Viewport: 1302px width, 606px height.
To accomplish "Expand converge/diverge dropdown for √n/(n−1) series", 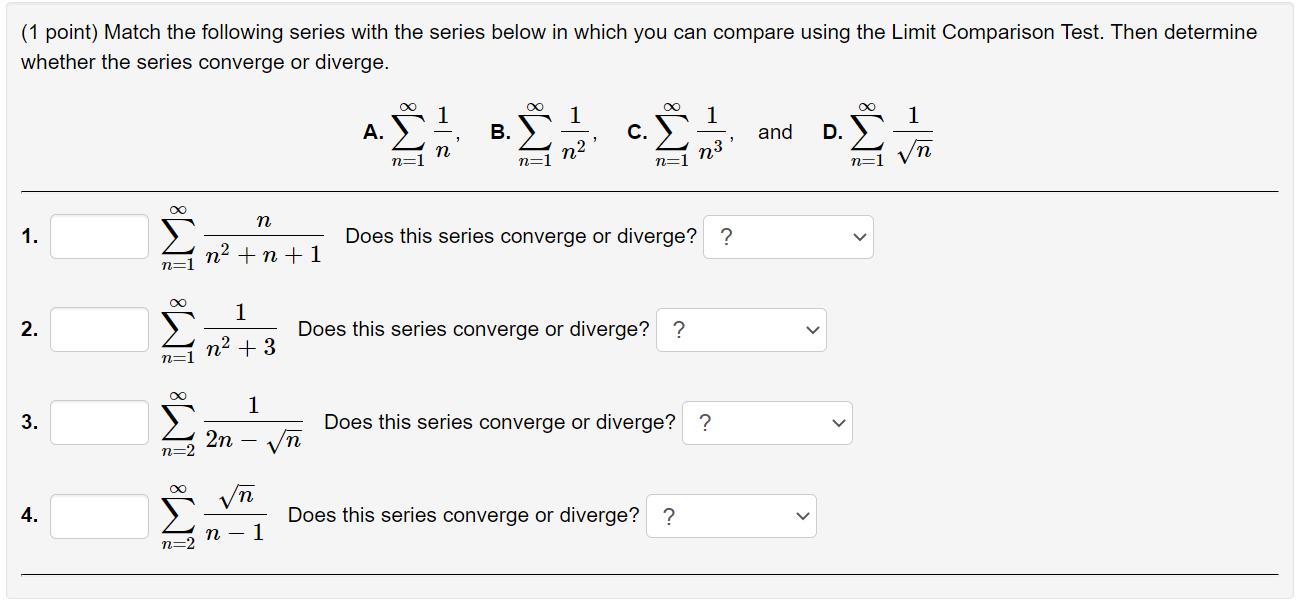I will (731, 516).
